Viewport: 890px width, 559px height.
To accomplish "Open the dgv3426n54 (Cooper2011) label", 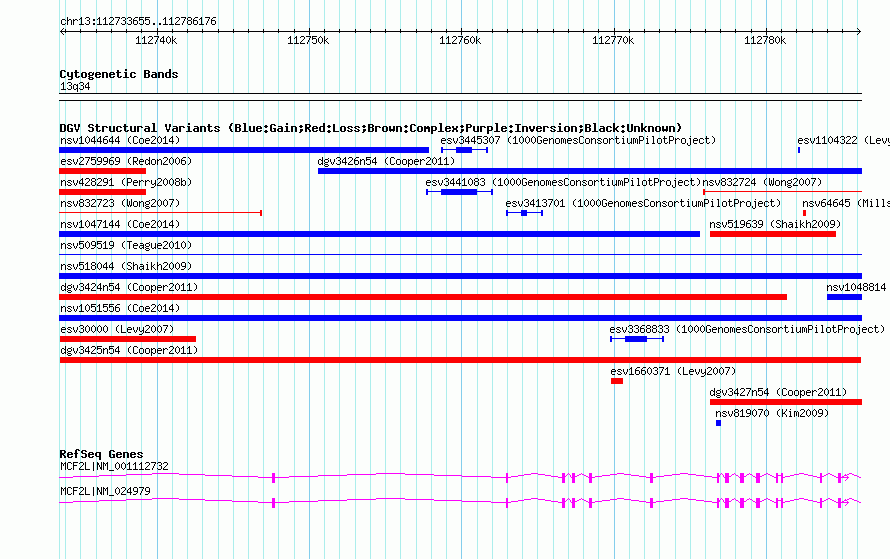I will pos(387,162).
